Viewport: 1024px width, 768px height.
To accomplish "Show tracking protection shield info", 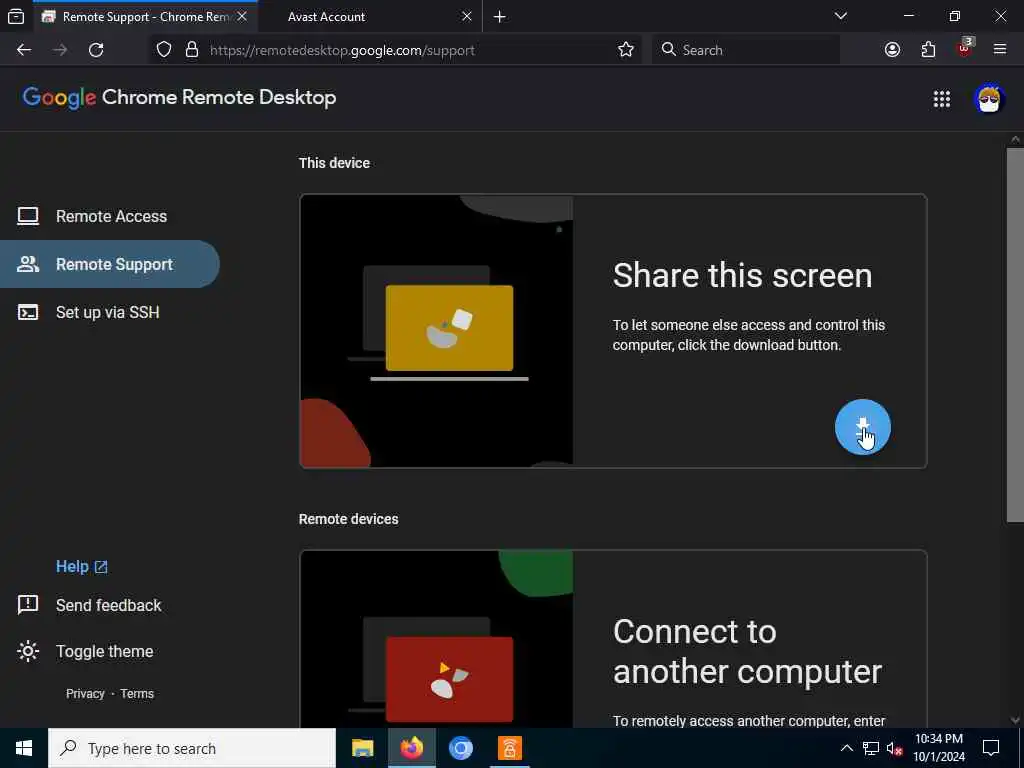I will [x=164, y=50].
